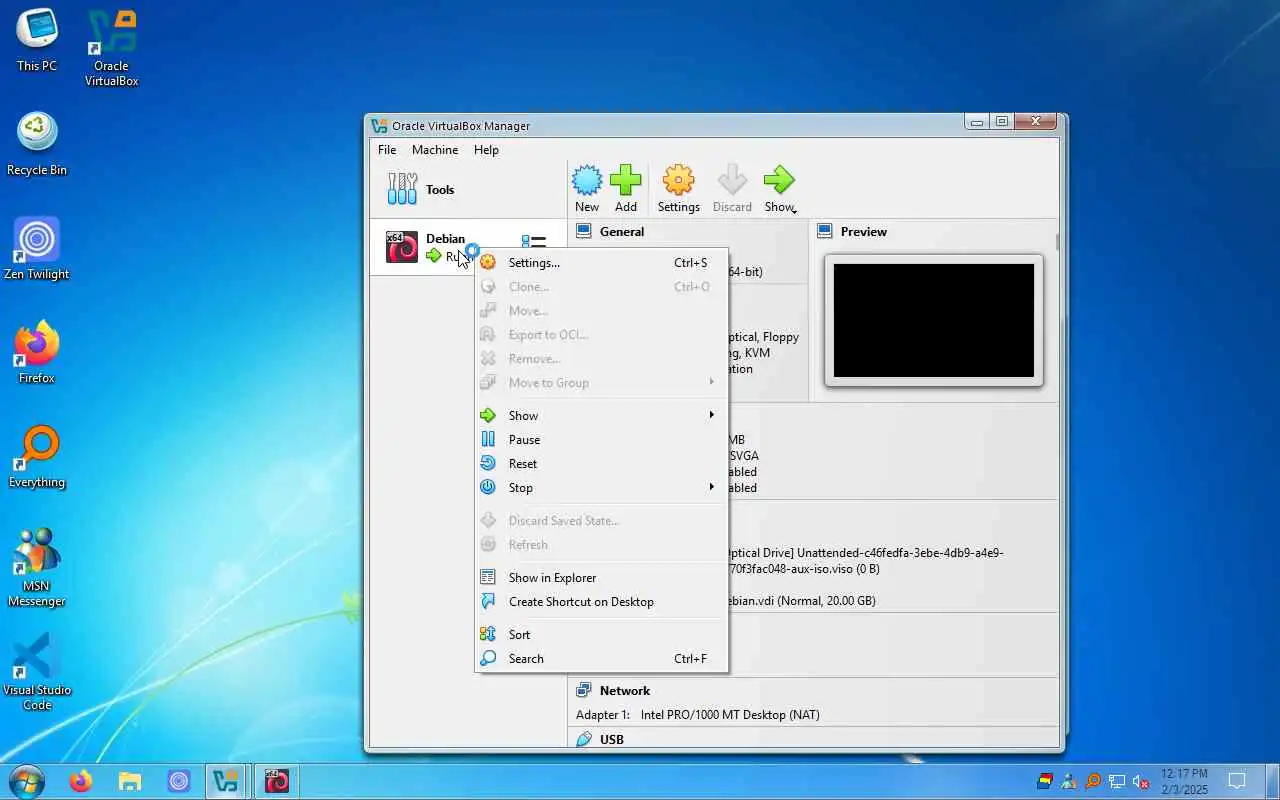Choose Reset in the context menu
The width and height of the screenshot is (1280, 800).
601,464
